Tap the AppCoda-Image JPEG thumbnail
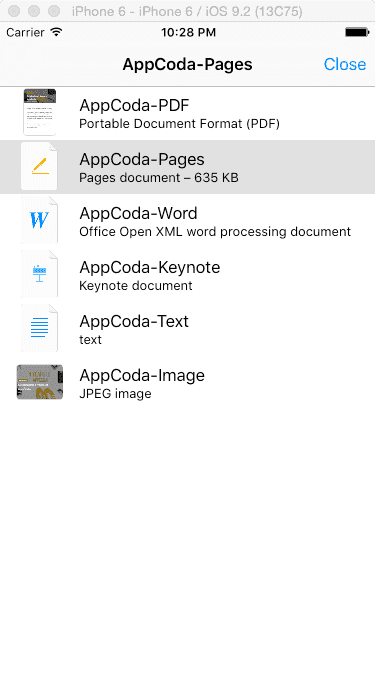Viewport: 375px width, 689px height. pyautogui.click(x=40, y=382)
